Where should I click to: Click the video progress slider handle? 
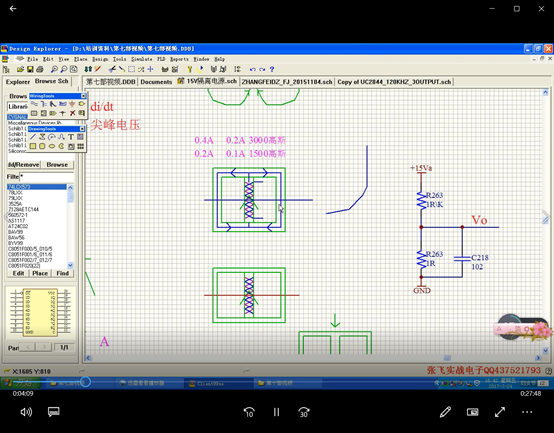[85, 381]
